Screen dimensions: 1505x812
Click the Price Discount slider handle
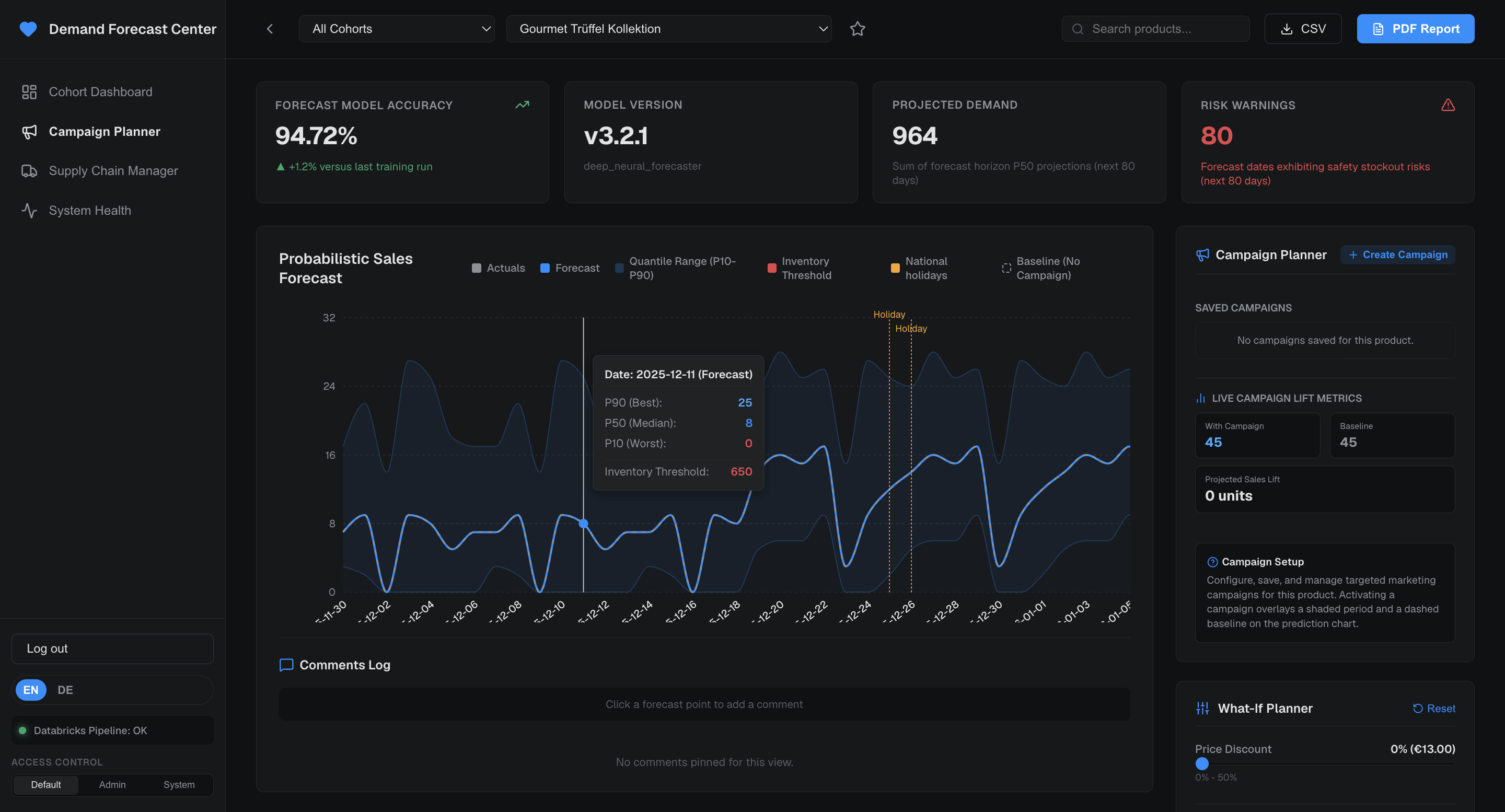(1202, 763)
